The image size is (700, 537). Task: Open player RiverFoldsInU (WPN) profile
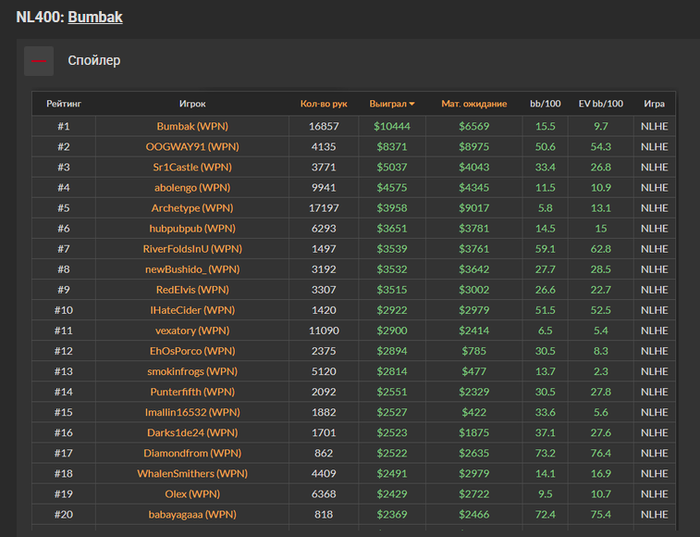[192, 249]
